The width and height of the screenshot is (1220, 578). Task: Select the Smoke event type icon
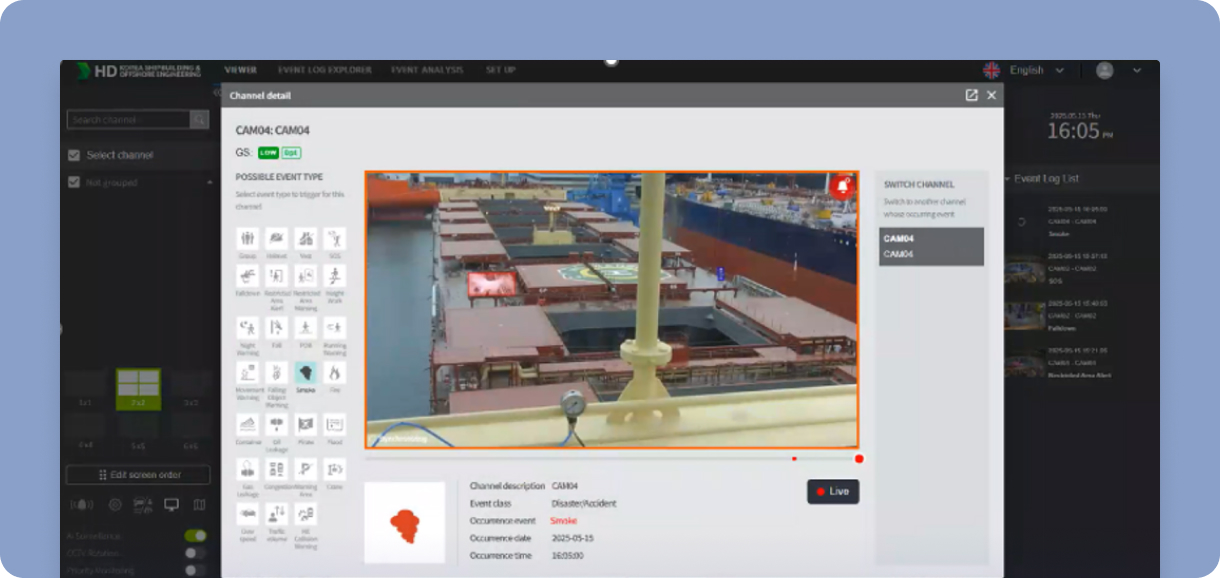tap(306, 373)
